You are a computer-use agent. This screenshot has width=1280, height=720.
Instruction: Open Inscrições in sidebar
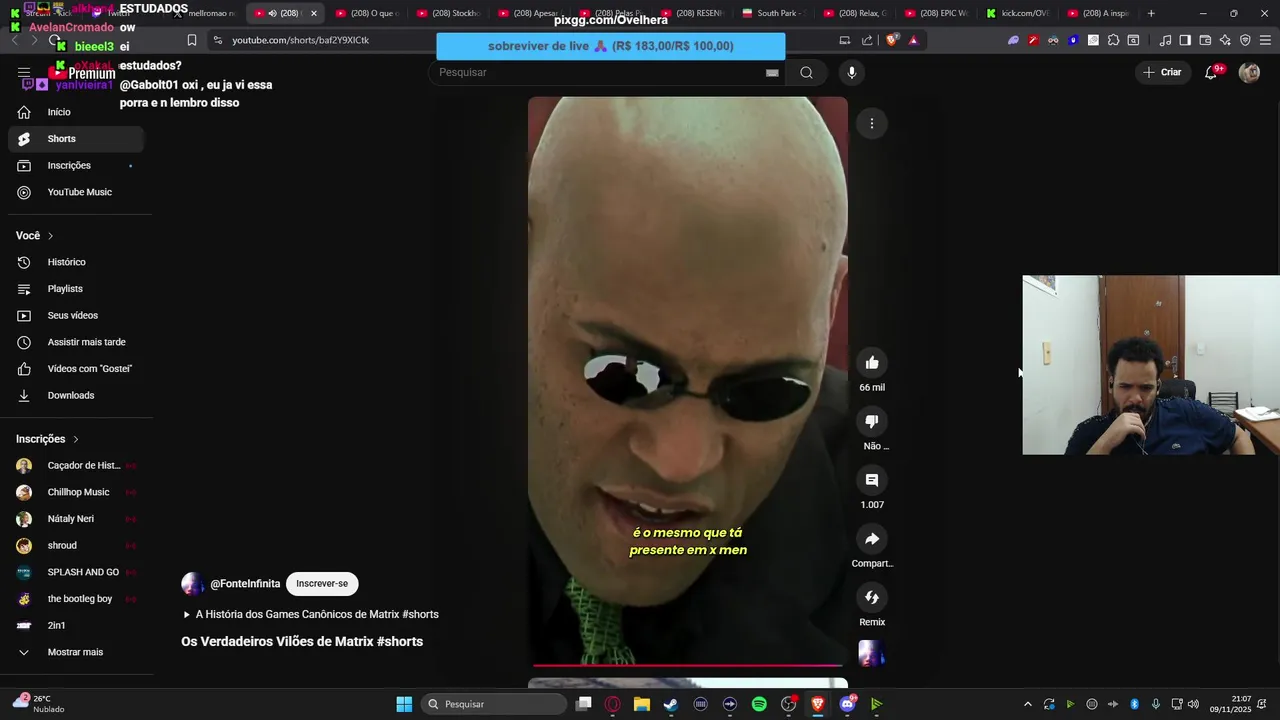point(76,165)
